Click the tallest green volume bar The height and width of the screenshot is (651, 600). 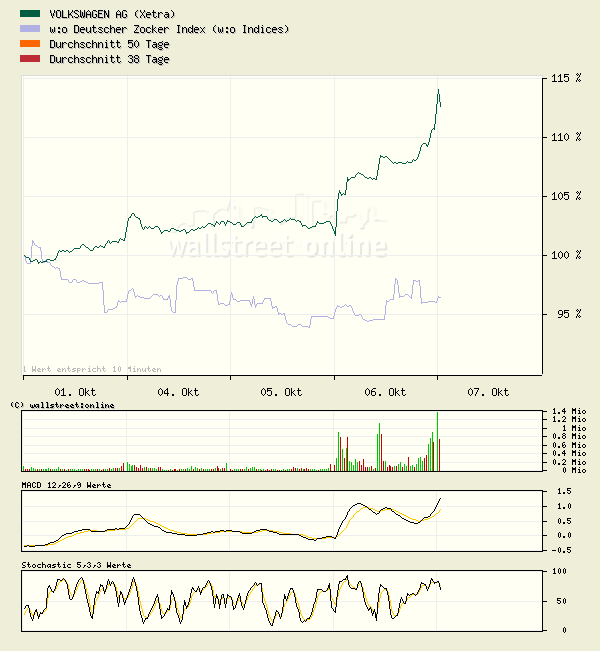437,441
